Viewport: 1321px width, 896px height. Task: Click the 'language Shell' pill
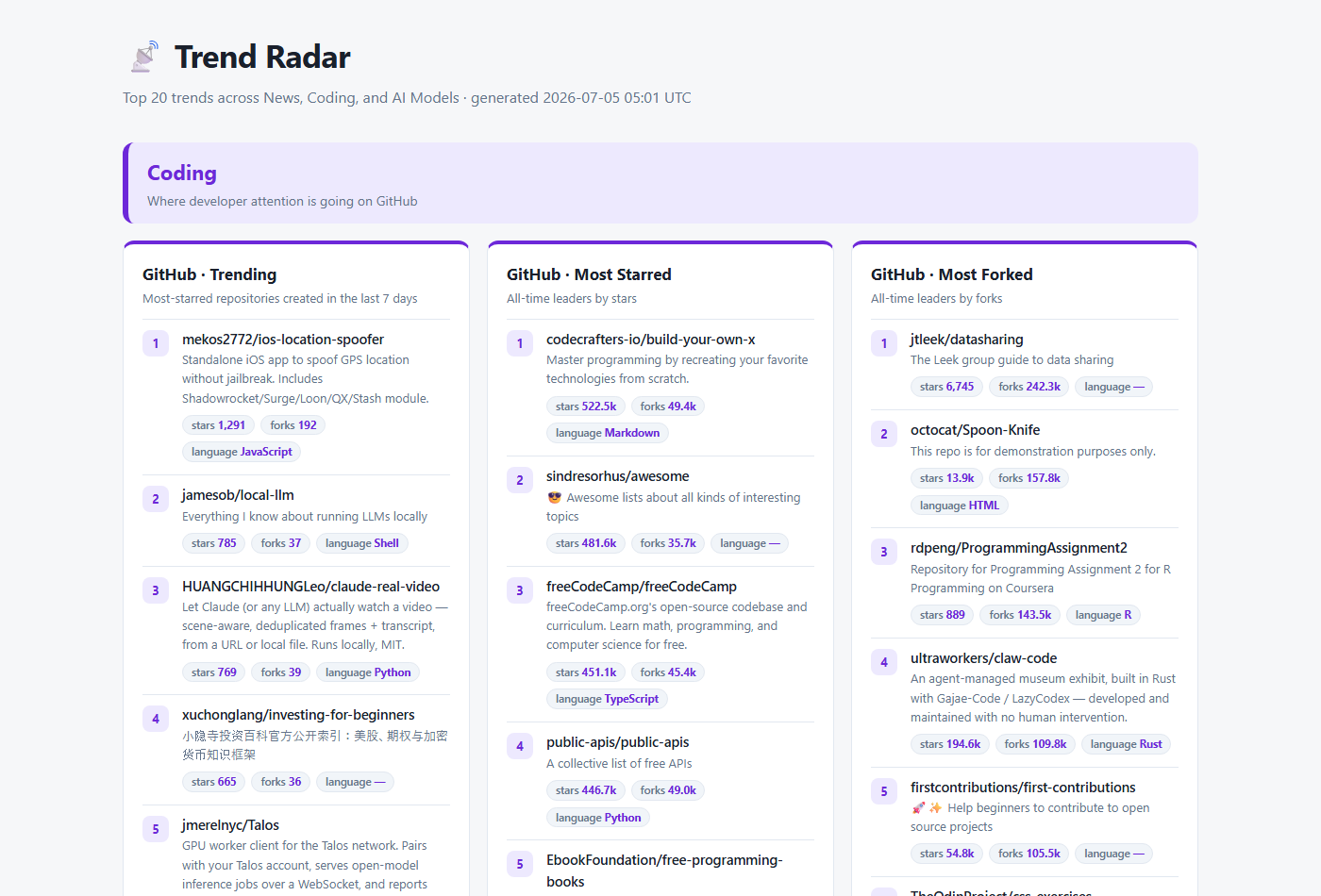tap(362, 543)
